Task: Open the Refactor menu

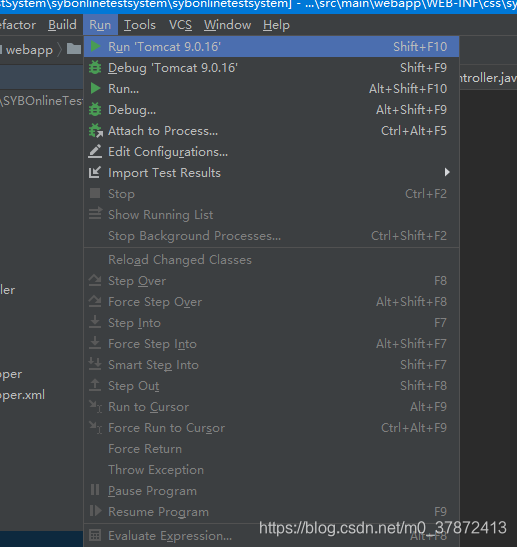Action: [x=17, y=25]
